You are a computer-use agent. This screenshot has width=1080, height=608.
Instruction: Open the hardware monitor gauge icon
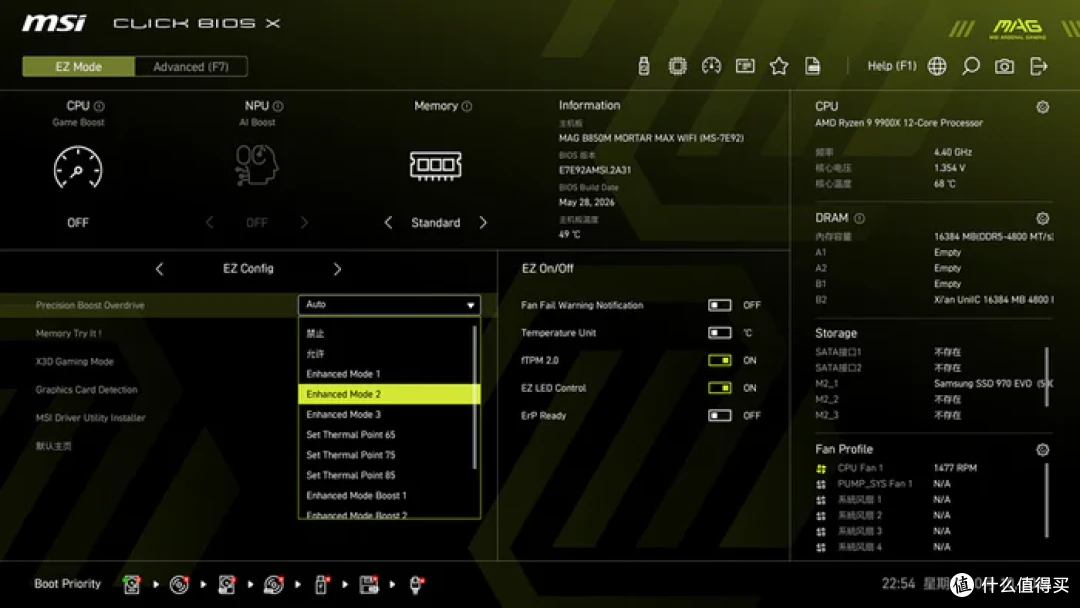712,66
